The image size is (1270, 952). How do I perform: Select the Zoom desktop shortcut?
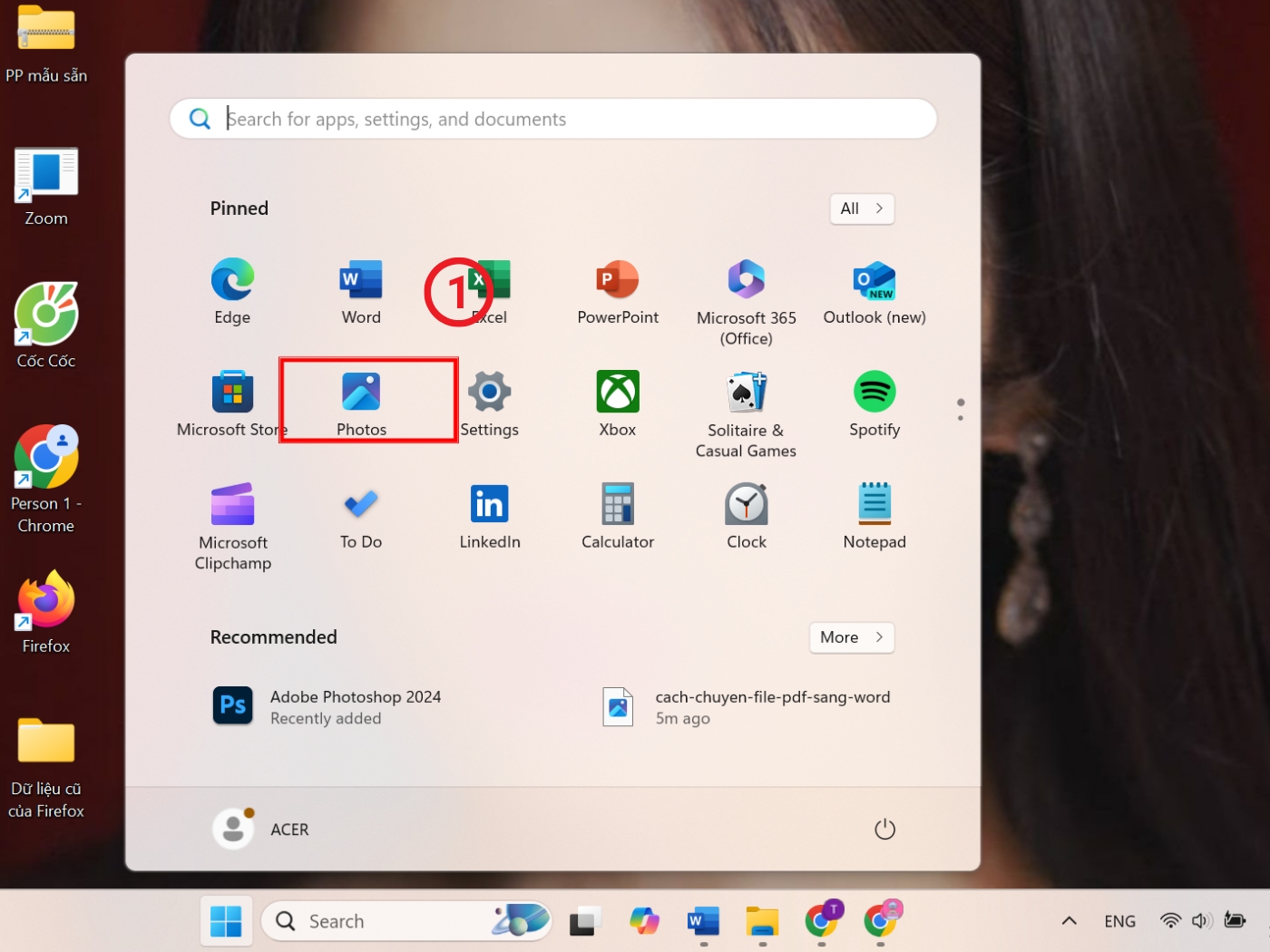click(x=46, y=188)
